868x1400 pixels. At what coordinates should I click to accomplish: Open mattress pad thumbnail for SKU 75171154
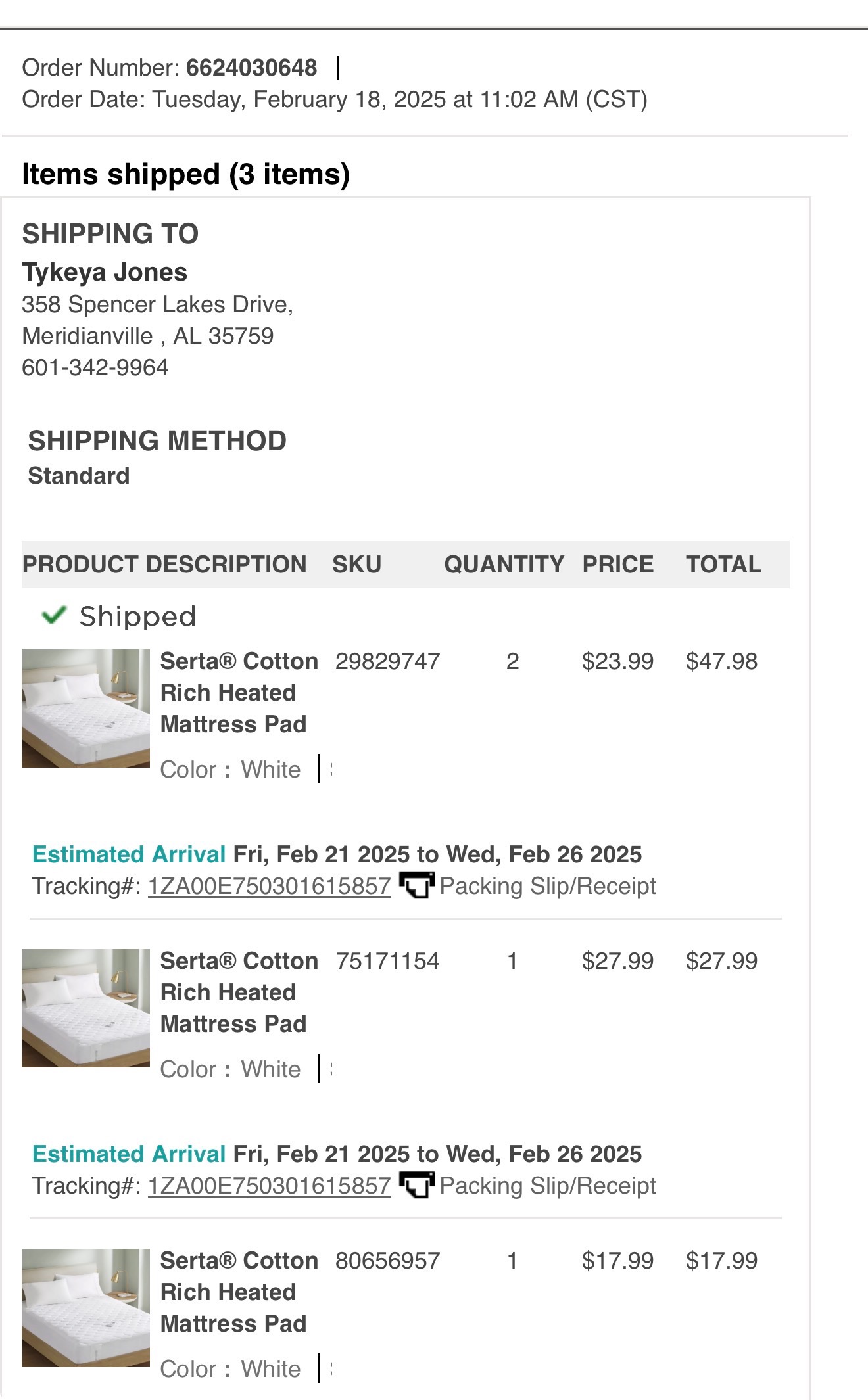click(85, 1008)
